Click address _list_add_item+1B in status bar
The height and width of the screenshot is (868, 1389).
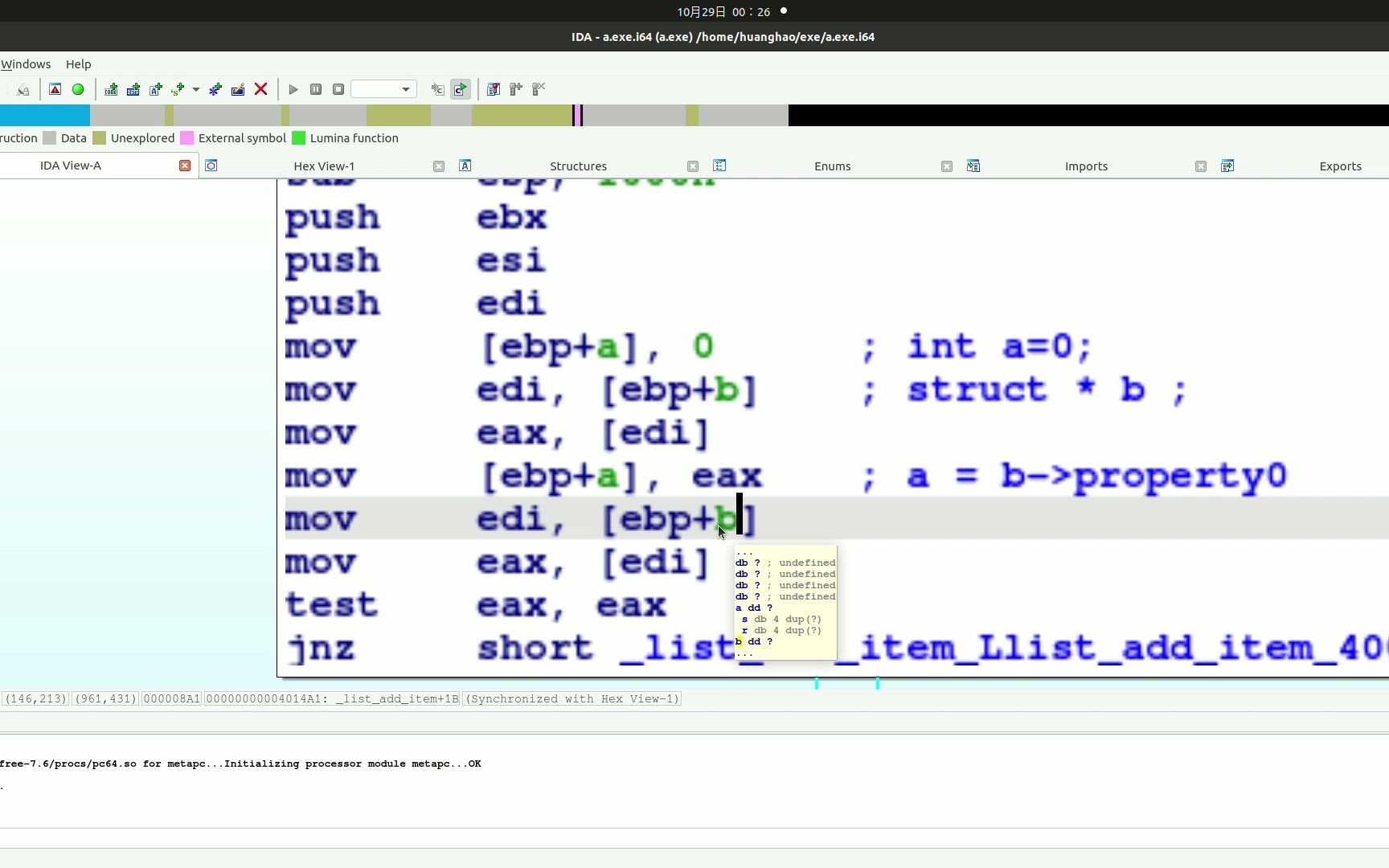coord(398,699)
